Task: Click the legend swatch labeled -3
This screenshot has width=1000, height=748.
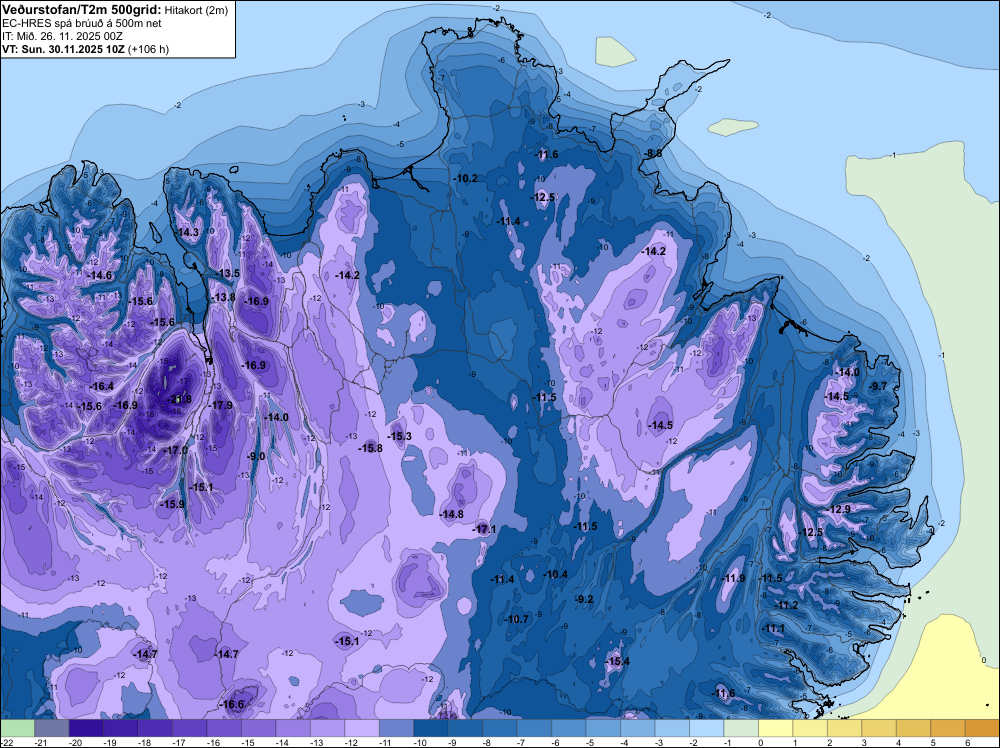Action: [x=672, y=728]
